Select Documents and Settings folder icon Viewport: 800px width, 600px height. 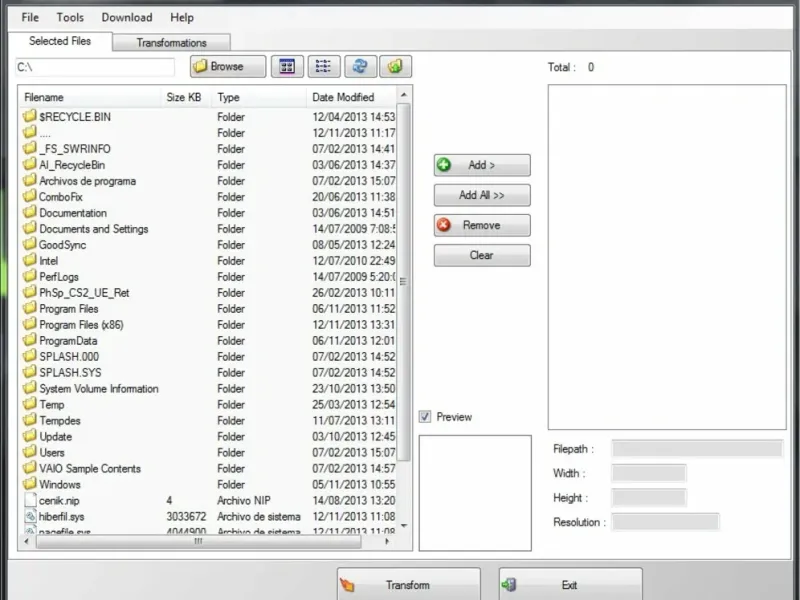click(30, 228)
